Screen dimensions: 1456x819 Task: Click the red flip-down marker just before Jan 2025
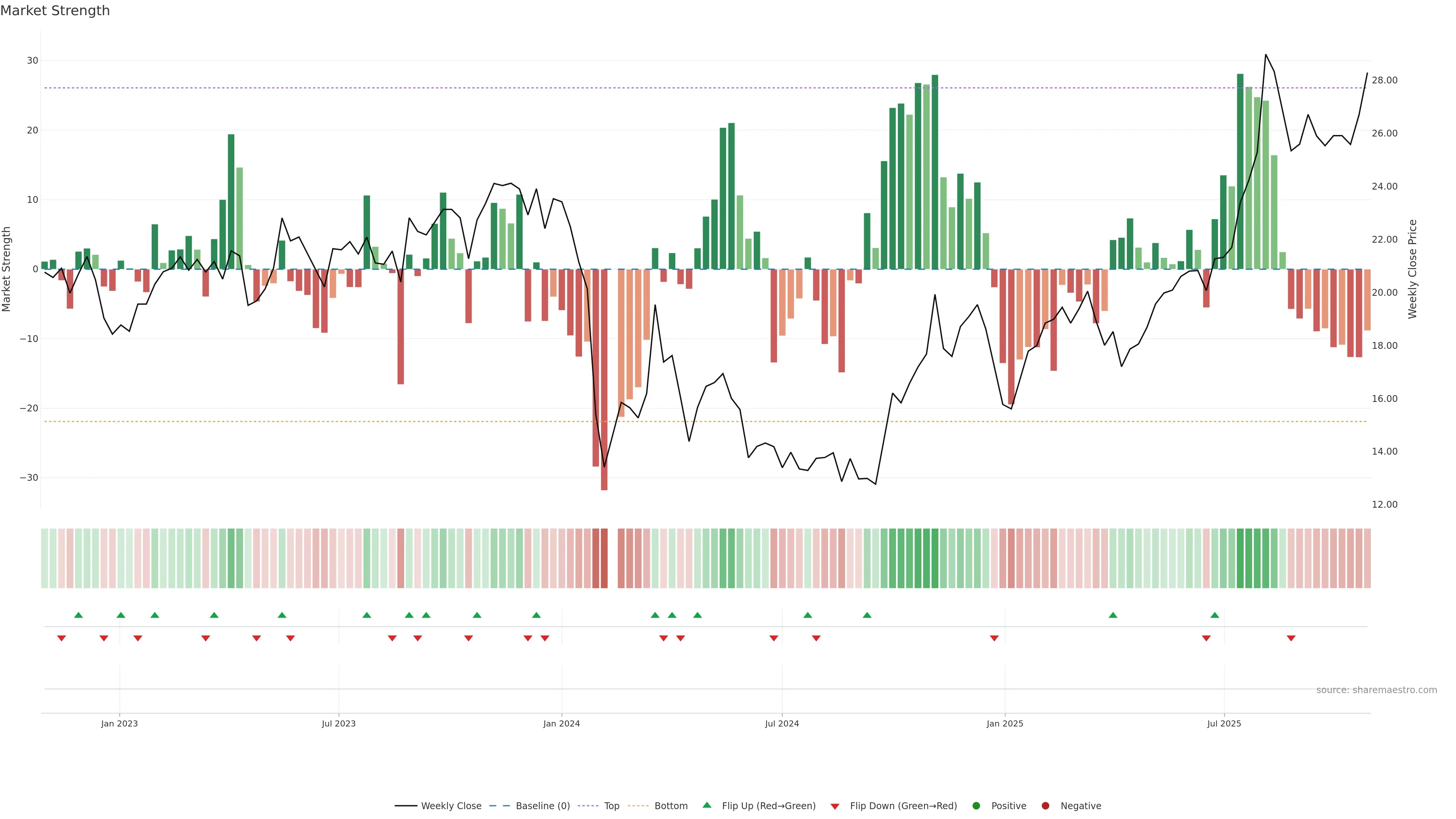coord(994,638)
